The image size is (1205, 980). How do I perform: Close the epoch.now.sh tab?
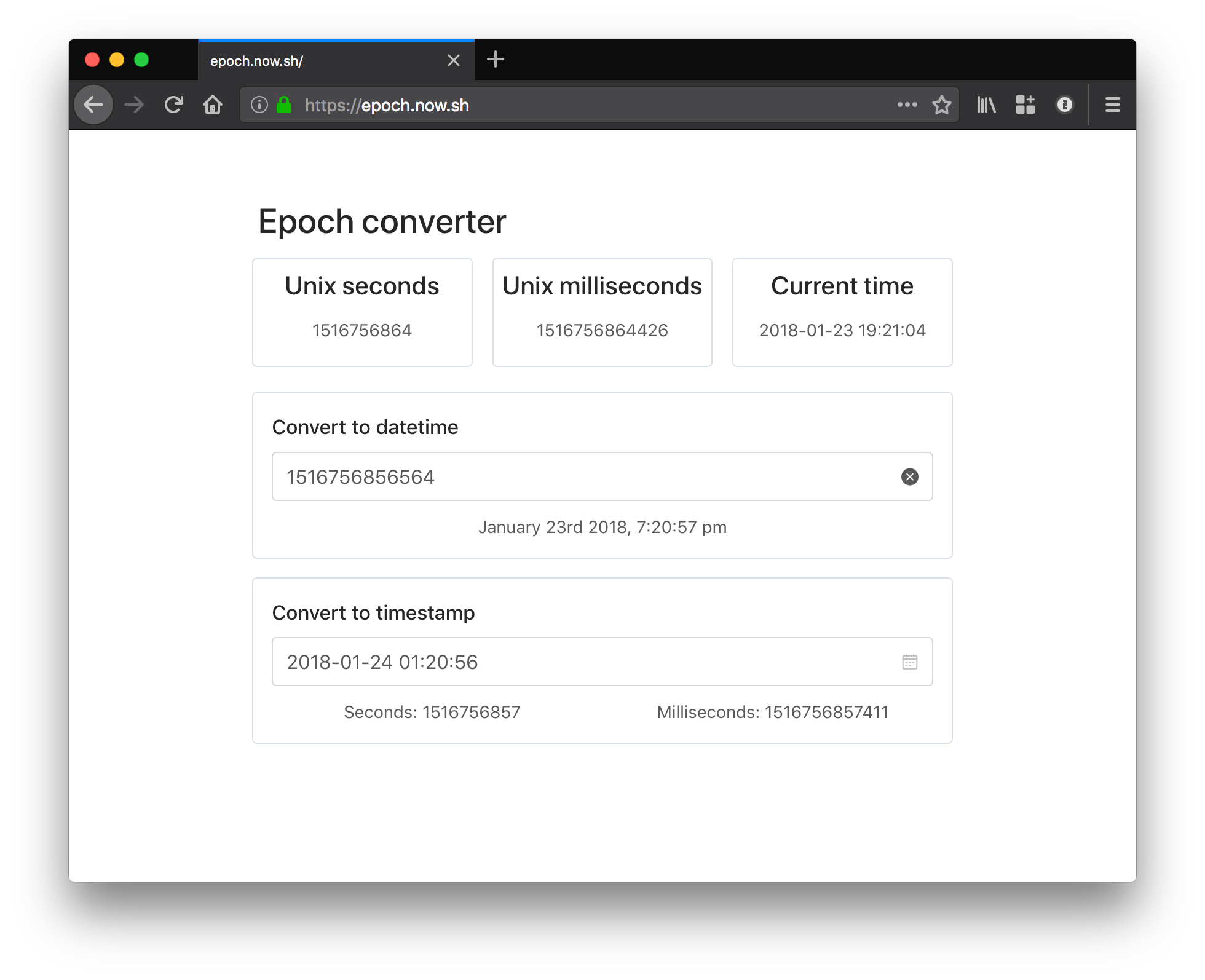(454, 60)
